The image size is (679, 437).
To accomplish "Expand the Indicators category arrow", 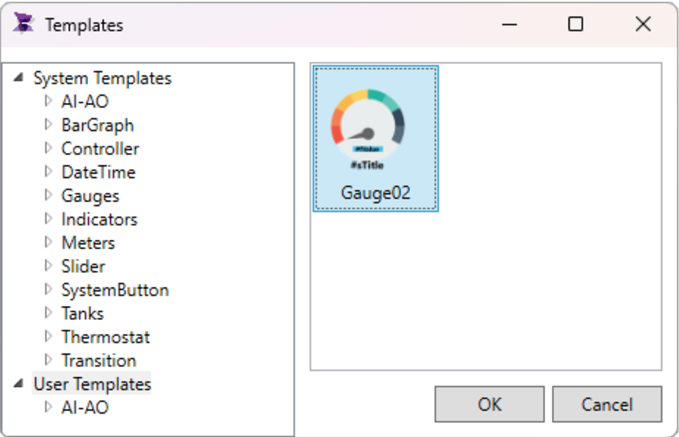I will [x=47, y=219].
